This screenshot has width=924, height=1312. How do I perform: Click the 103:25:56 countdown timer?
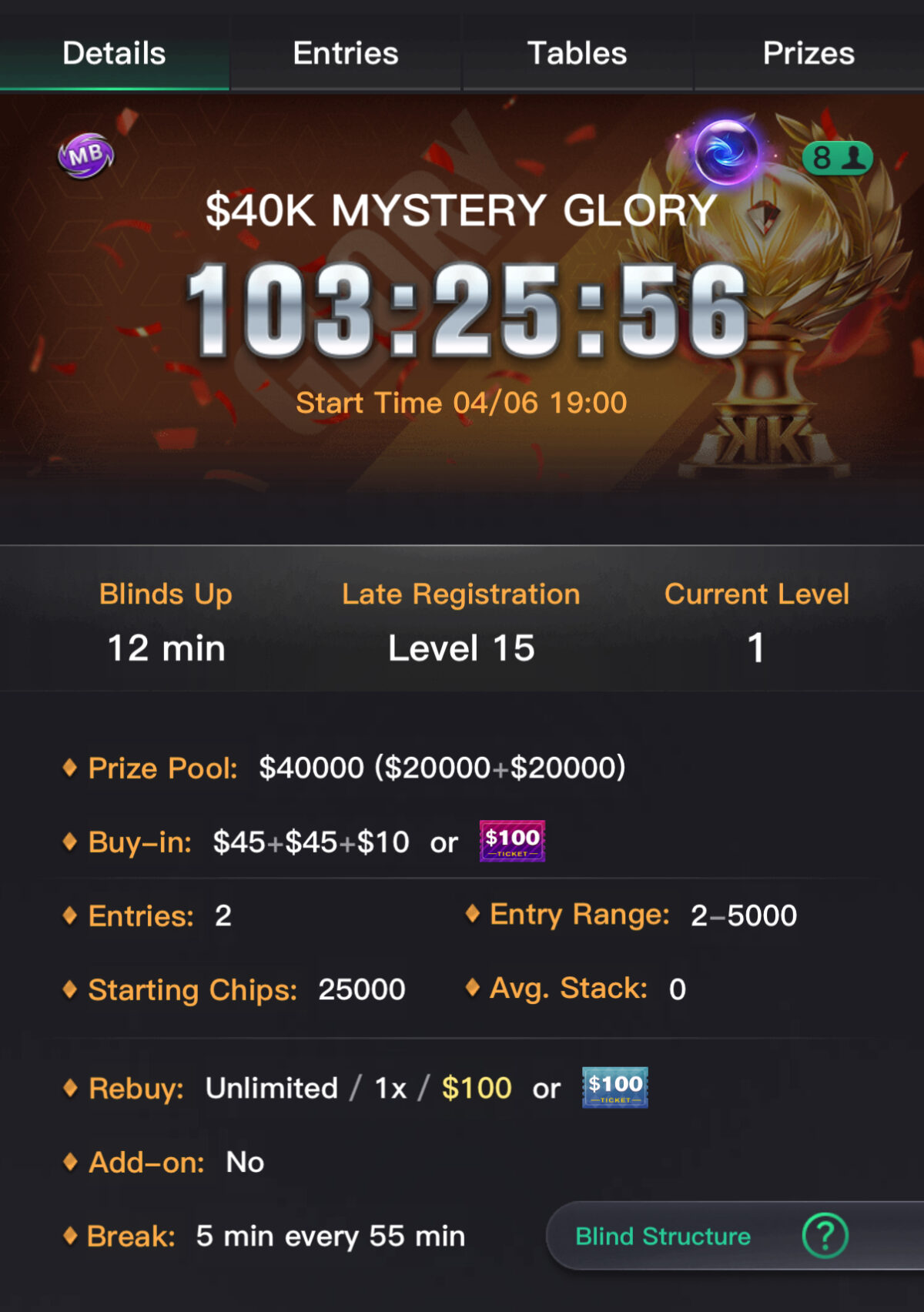(467, 310)
